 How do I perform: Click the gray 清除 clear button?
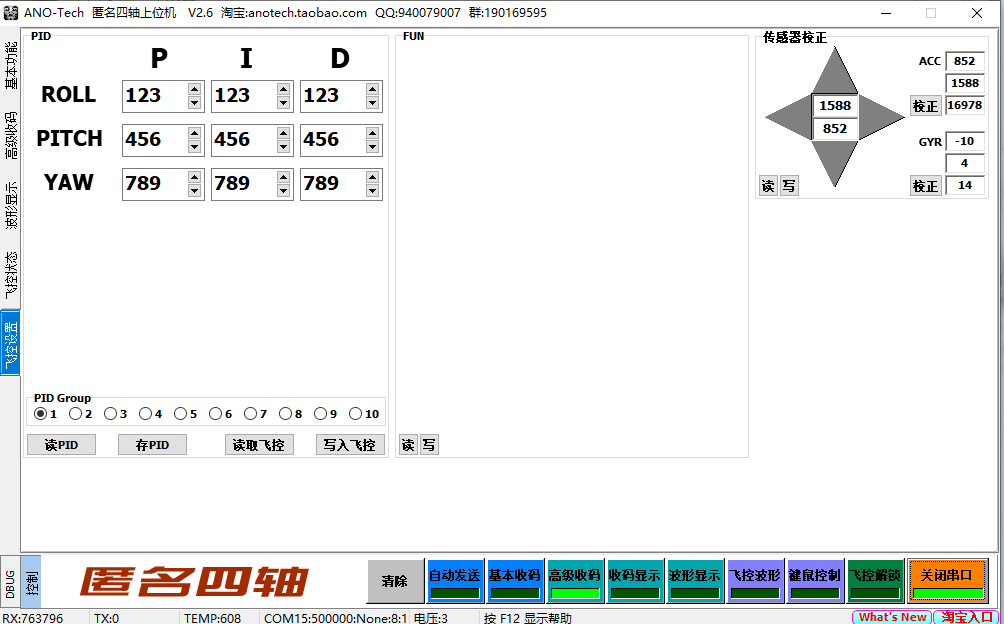click(395, 581)
